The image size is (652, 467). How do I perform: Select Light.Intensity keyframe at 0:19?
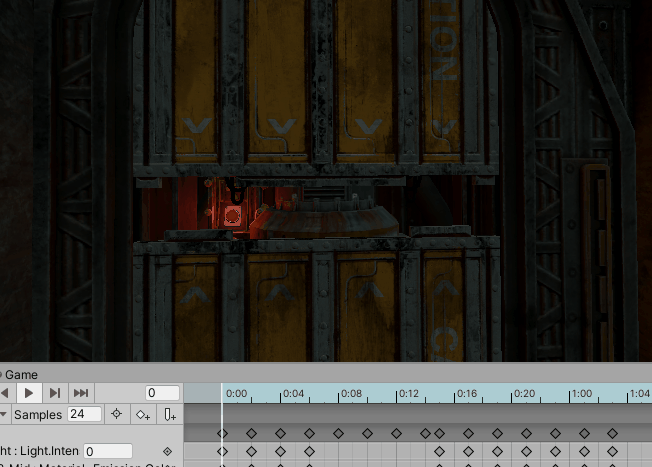tap(497, 451)
